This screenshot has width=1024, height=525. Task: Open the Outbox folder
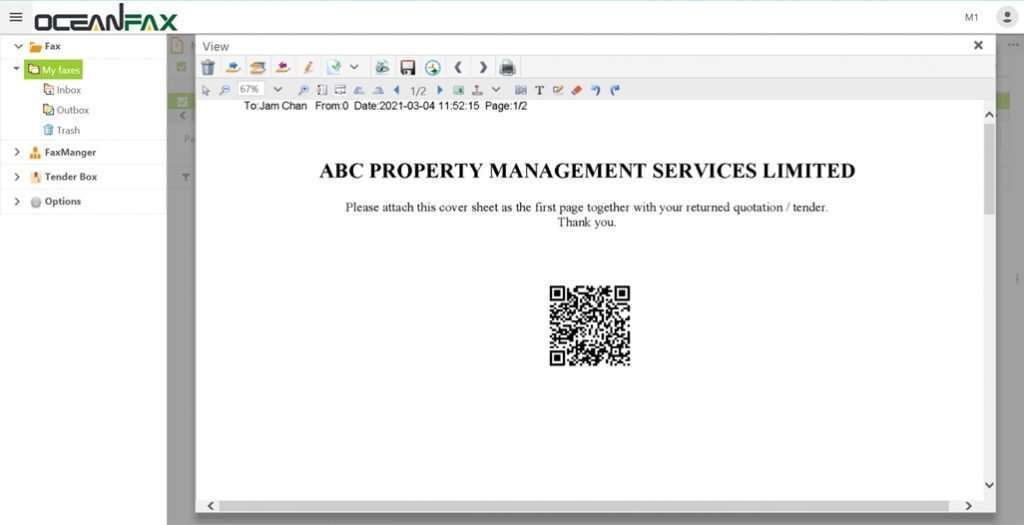coord(72,110)
